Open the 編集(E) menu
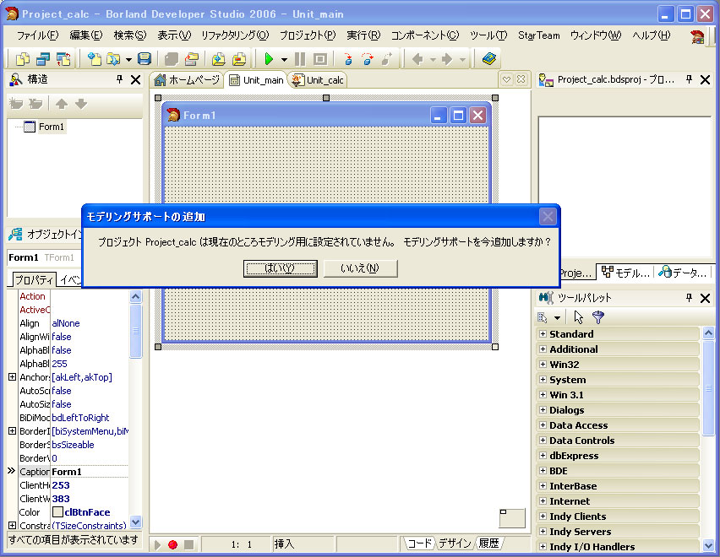720x557 pixels. point(86,35)
